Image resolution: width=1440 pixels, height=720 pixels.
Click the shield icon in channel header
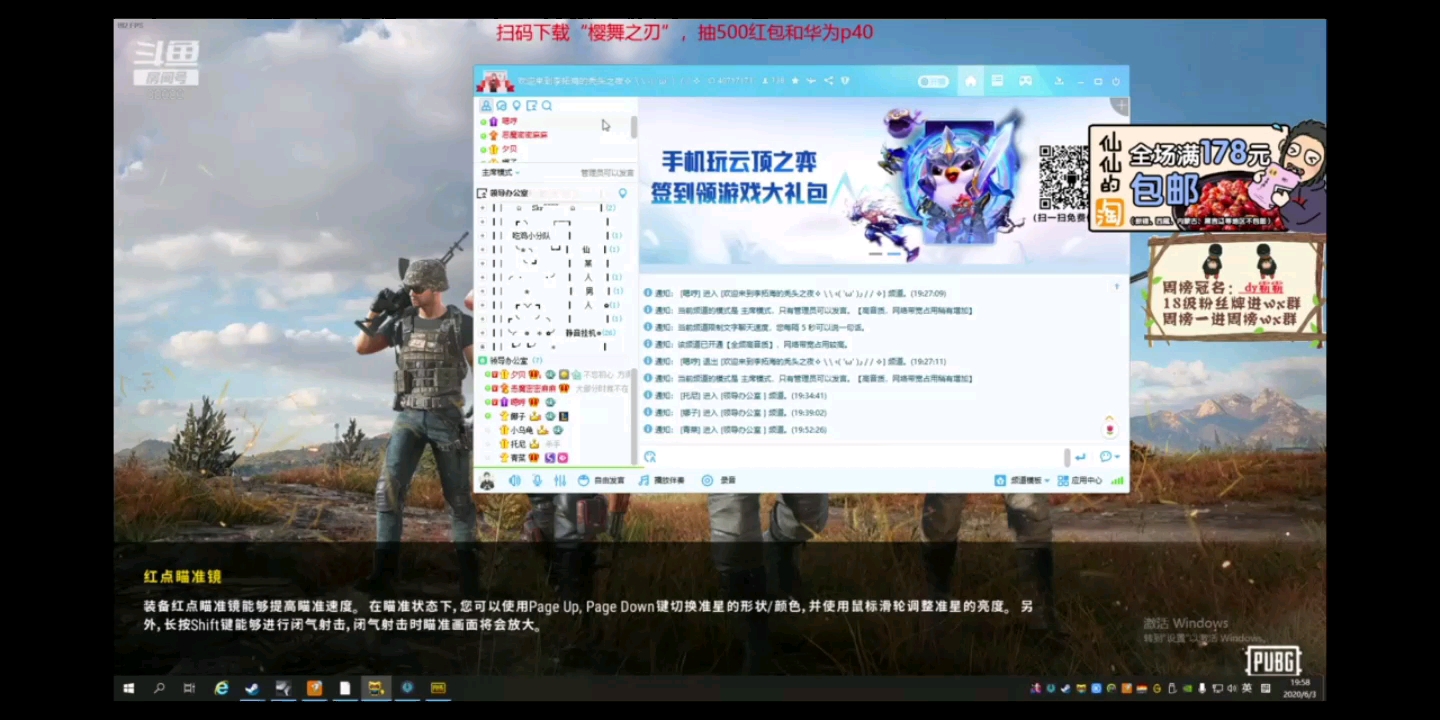845,80
